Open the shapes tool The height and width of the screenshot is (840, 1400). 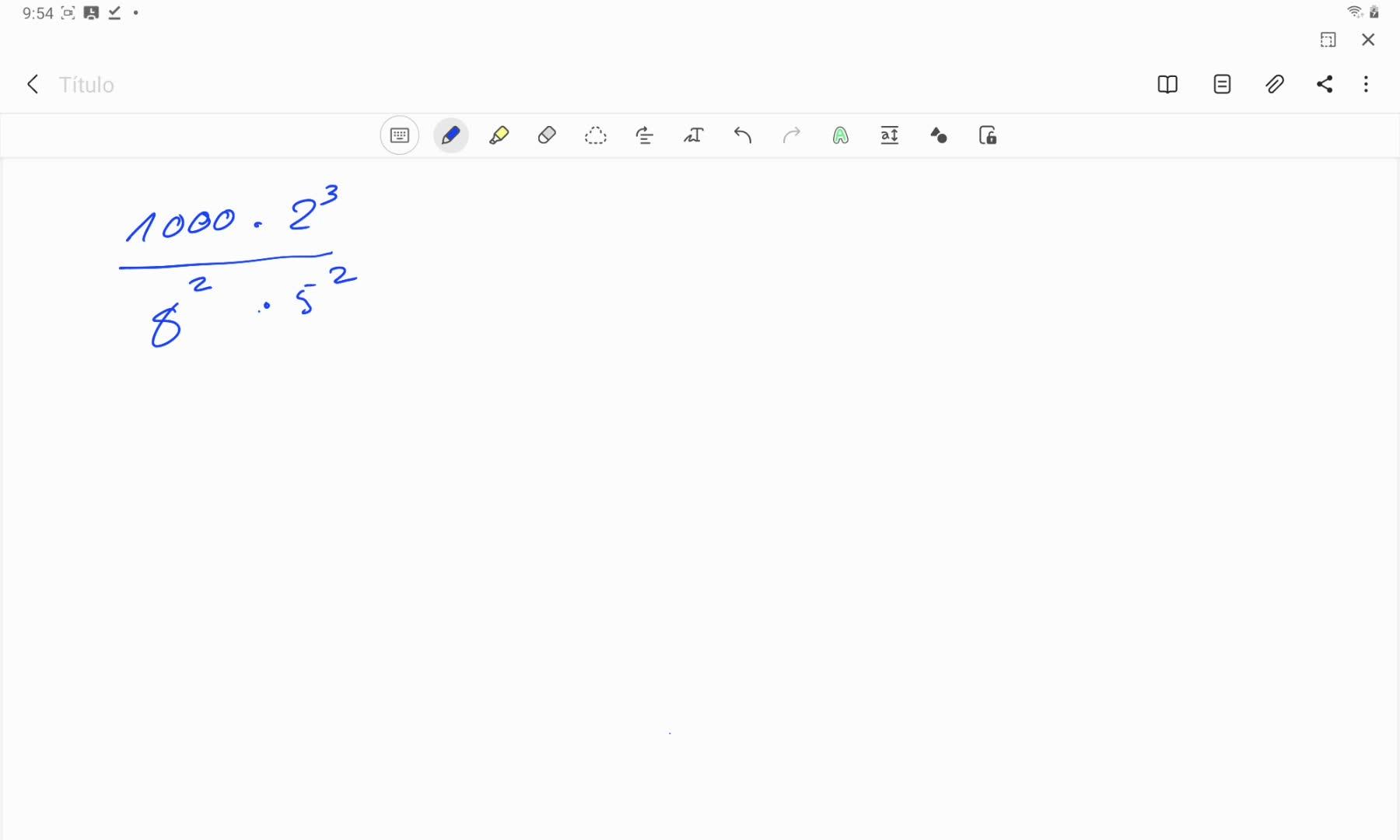coord(939,136)
